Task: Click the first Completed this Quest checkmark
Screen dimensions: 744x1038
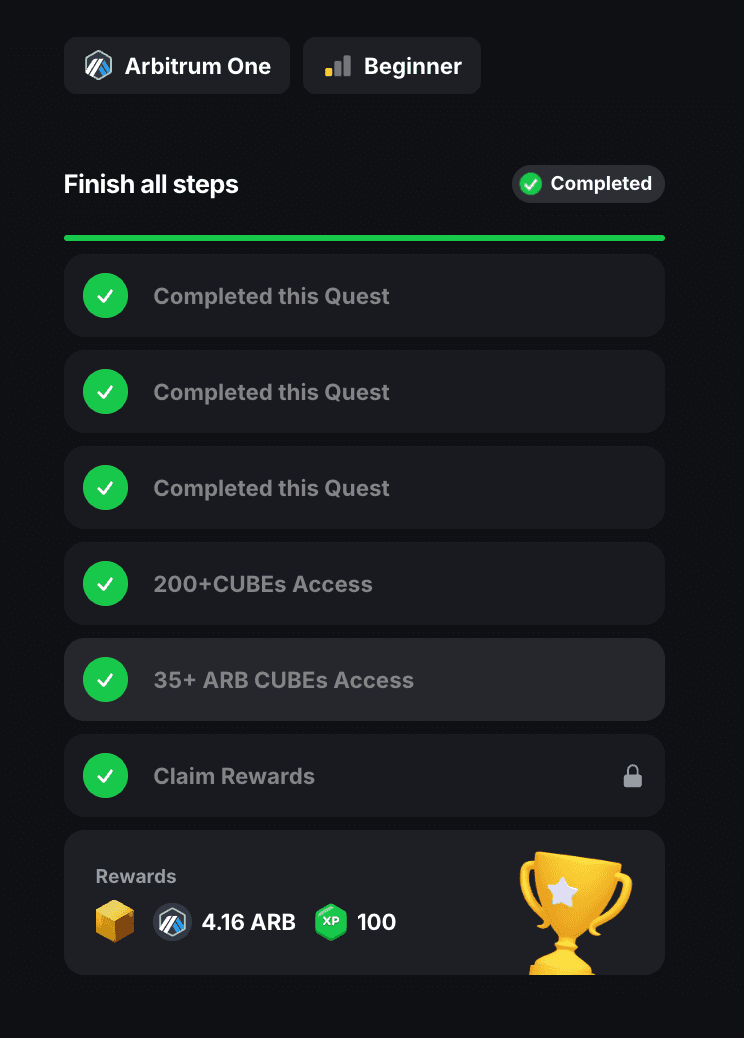Action: [105, 296]
